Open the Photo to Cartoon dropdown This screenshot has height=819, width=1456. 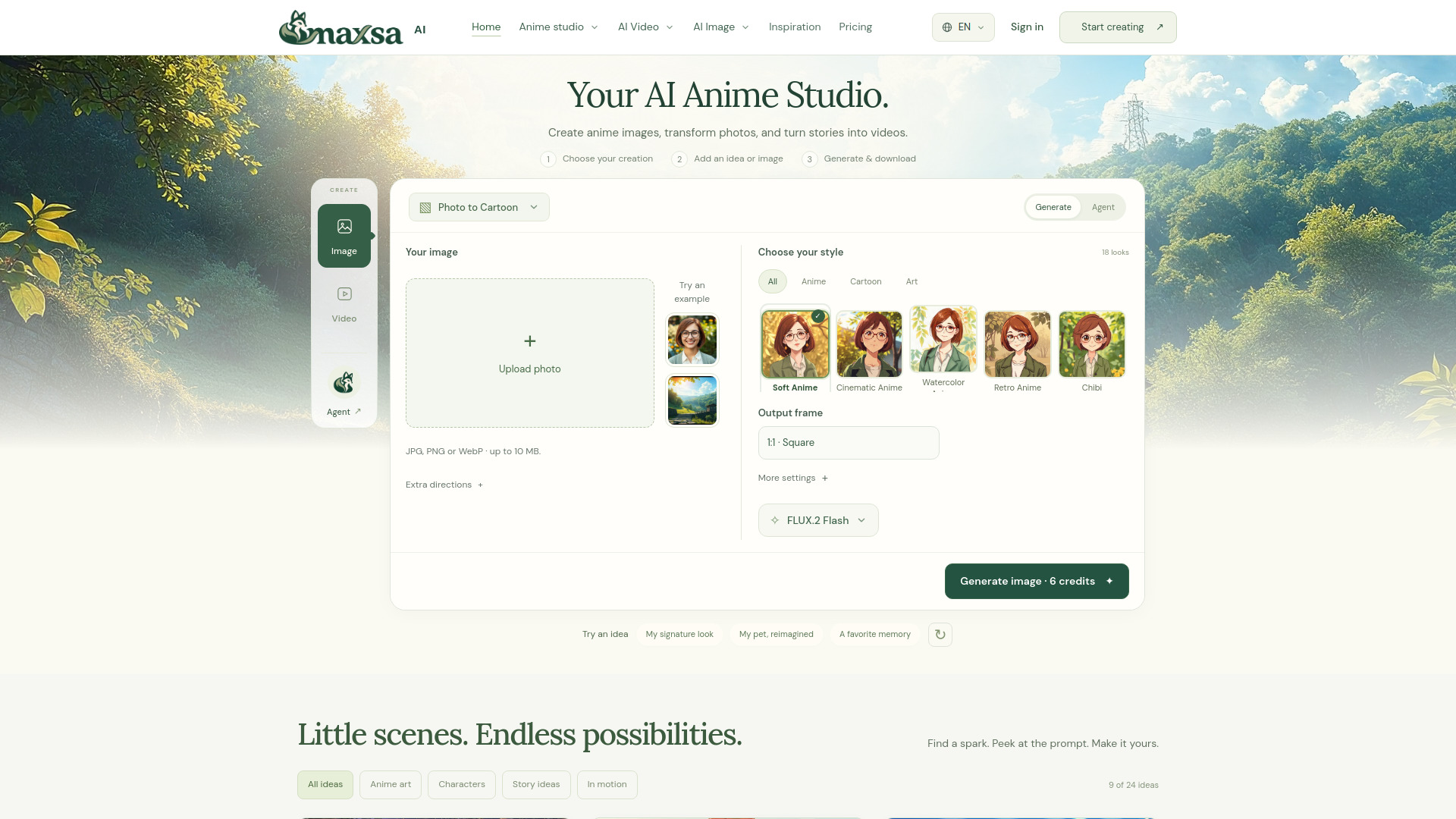click(x=479, y=207)
